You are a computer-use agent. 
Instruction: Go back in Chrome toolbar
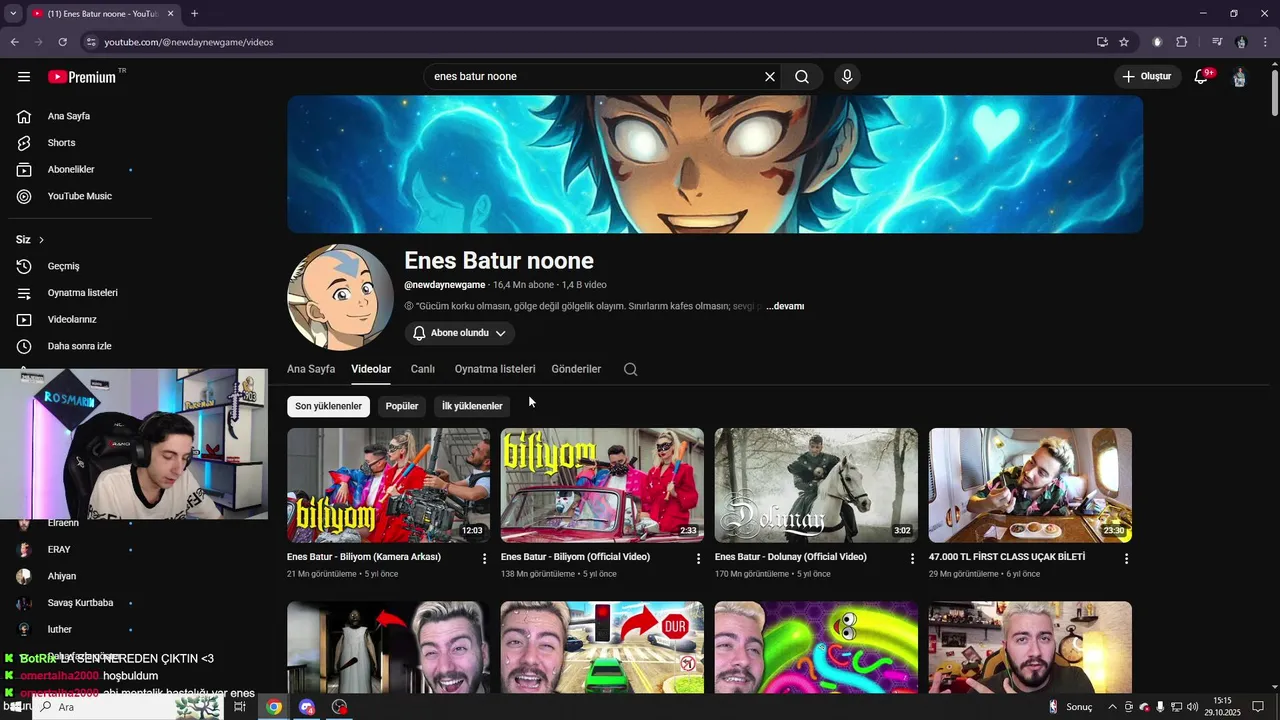14,42
